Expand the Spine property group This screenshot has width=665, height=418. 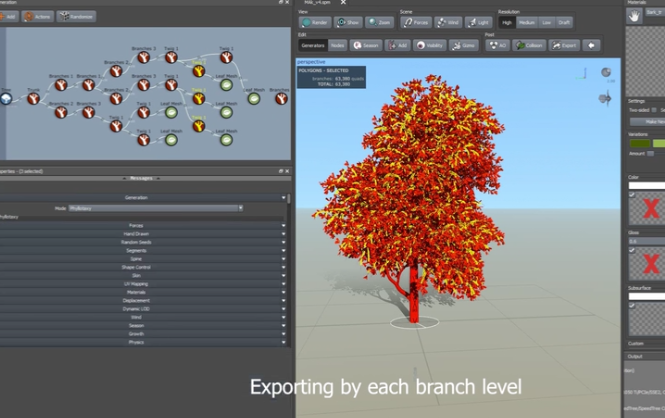142,259
